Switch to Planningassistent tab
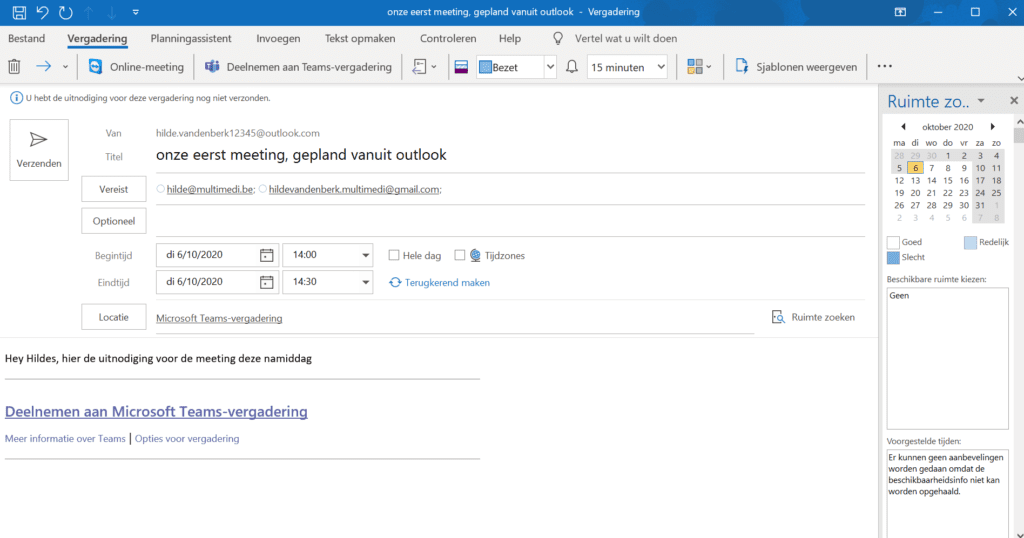This screenshot has height=538, width=1024. (x=191, y=39)
